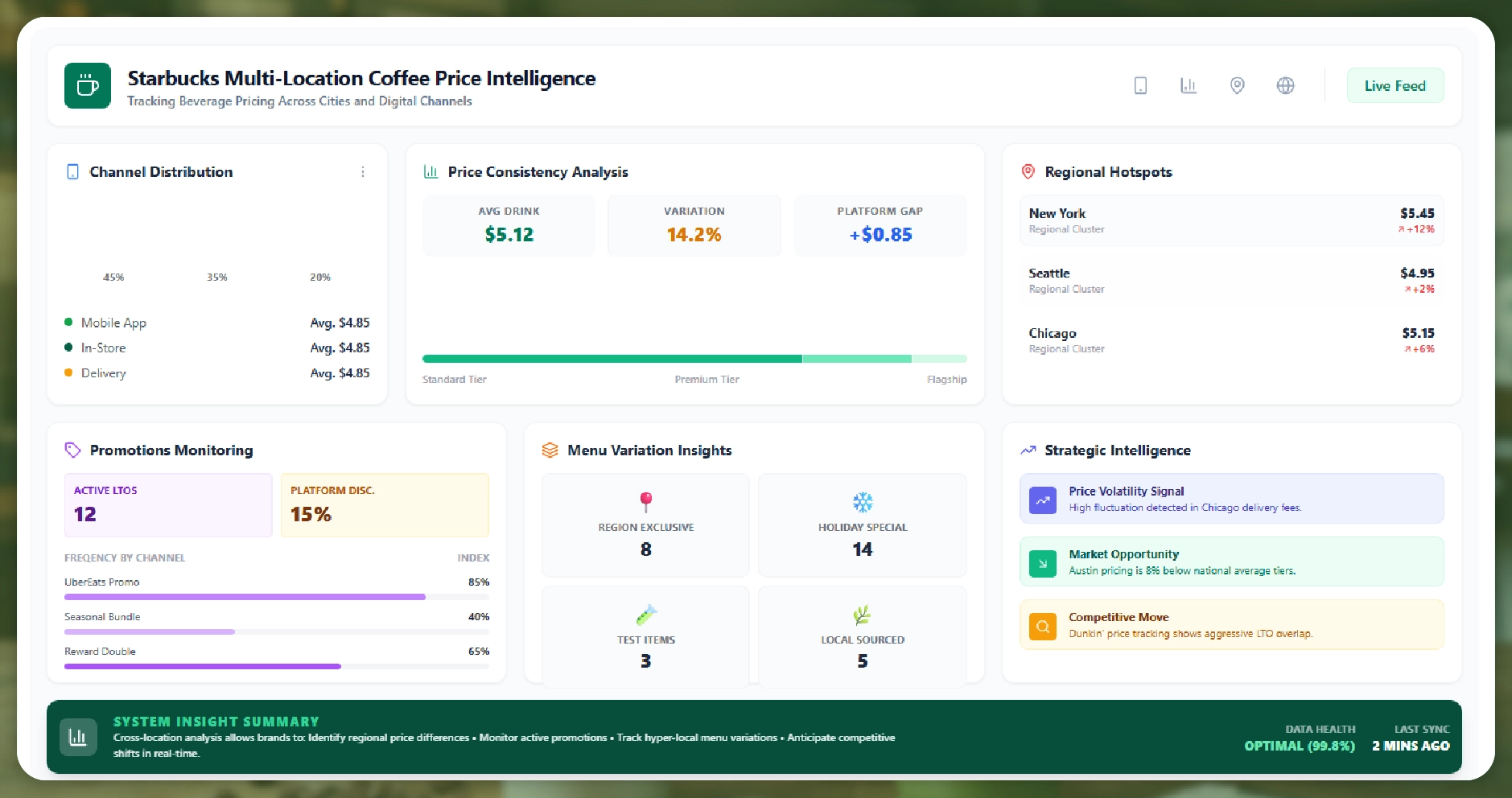Select the New York regional cluster row
The width and height of the screenshot is (1512, 798).
tap(1231, 220)
